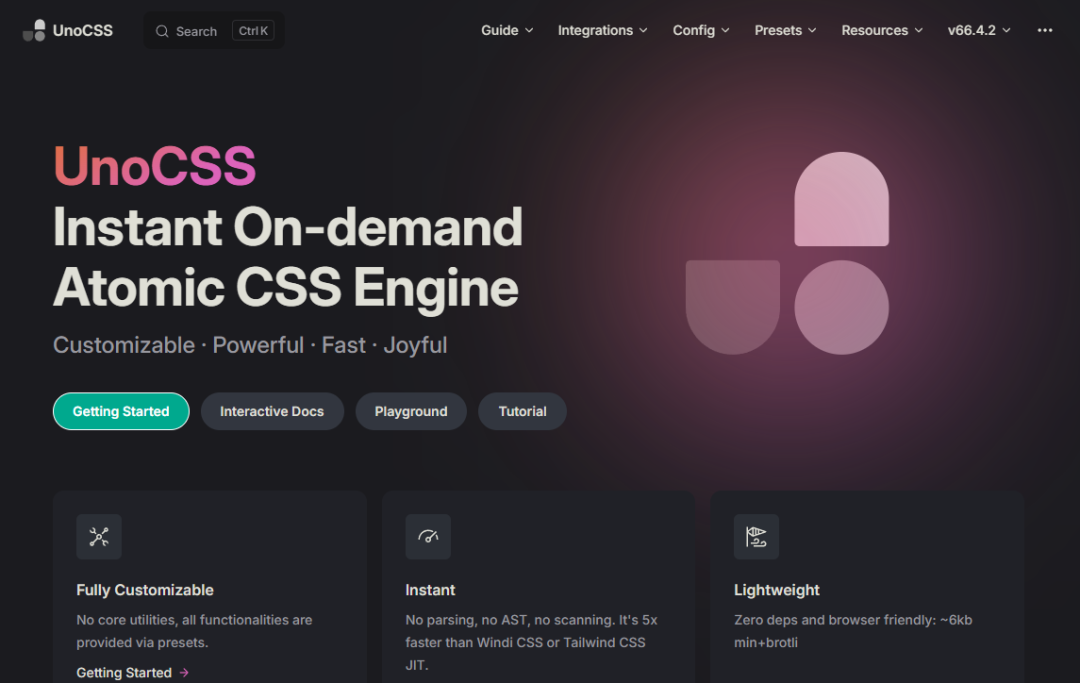Open the Interactive Docs button
This screenshot has width=1080, height=683.
[272, 411]
